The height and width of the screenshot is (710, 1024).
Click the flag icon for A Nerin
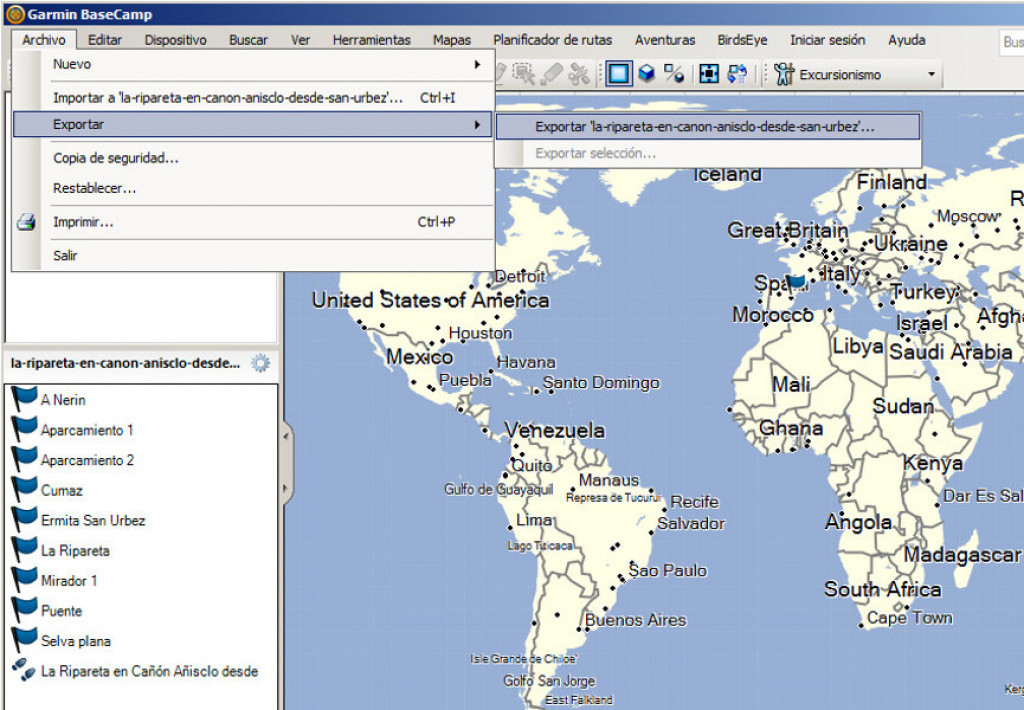point(24,398)
